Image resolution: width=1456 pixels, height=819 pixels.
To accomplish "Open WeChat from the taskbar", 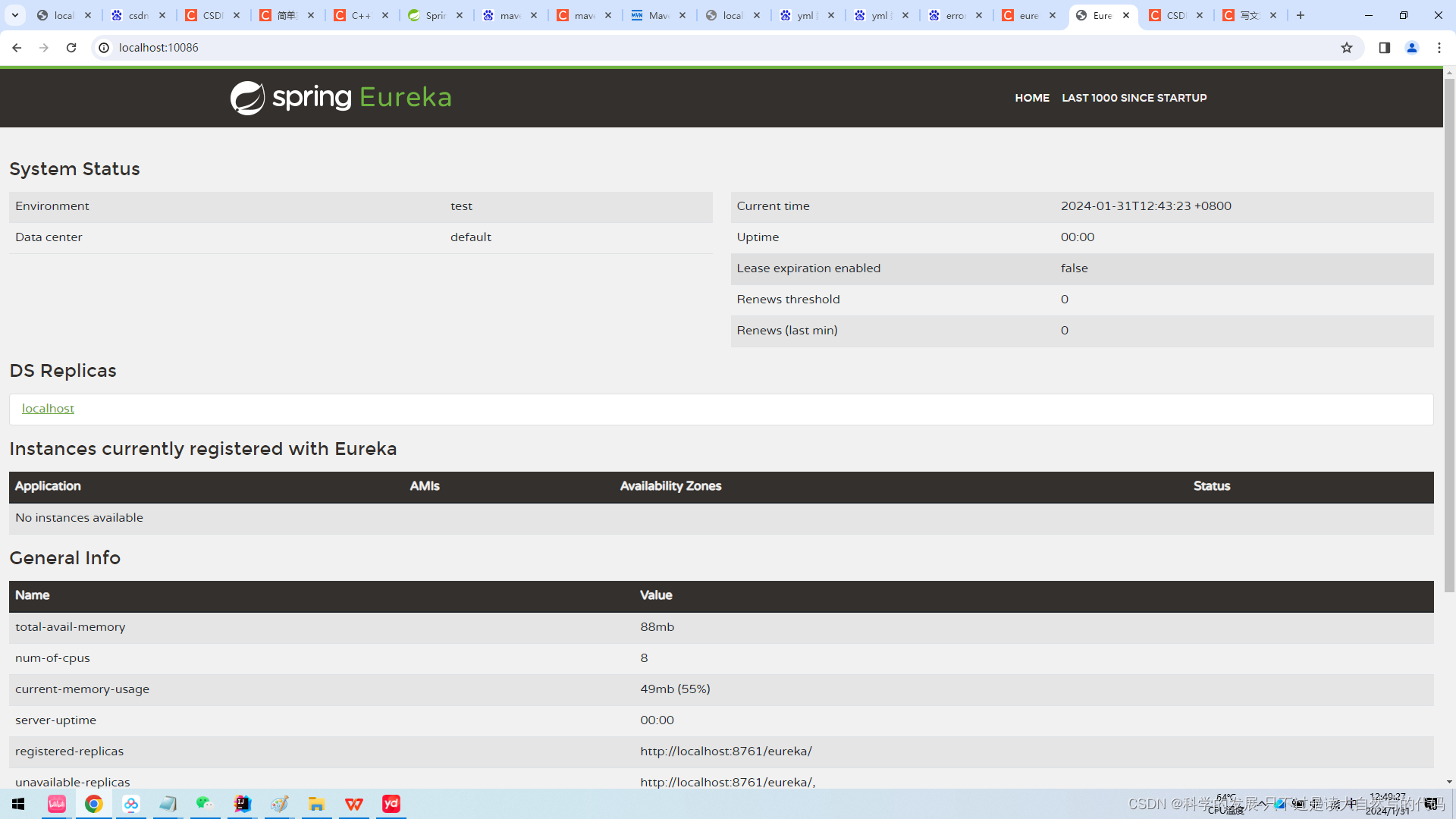I will pos(205,804).
